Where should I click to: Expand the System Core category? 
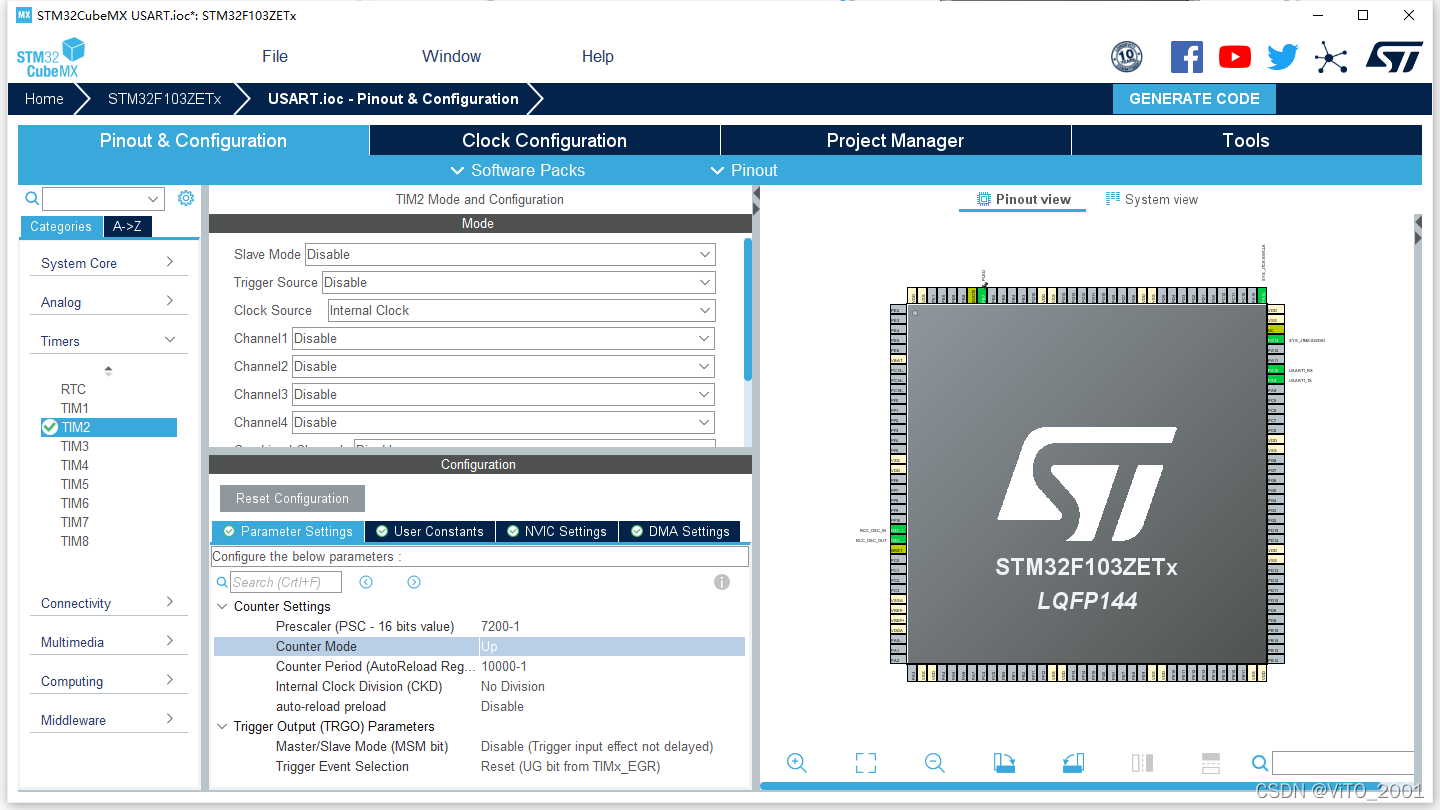coord(108,263)
